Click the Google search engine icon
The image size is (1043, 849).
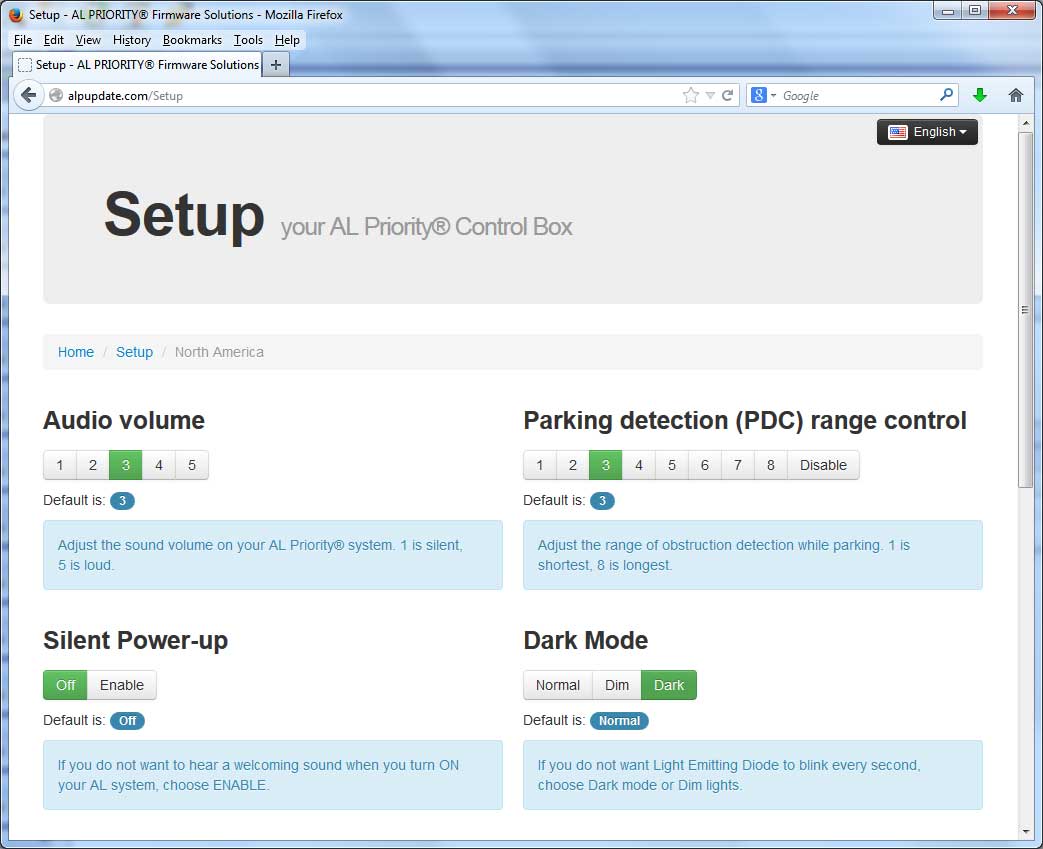click(759, 95)
